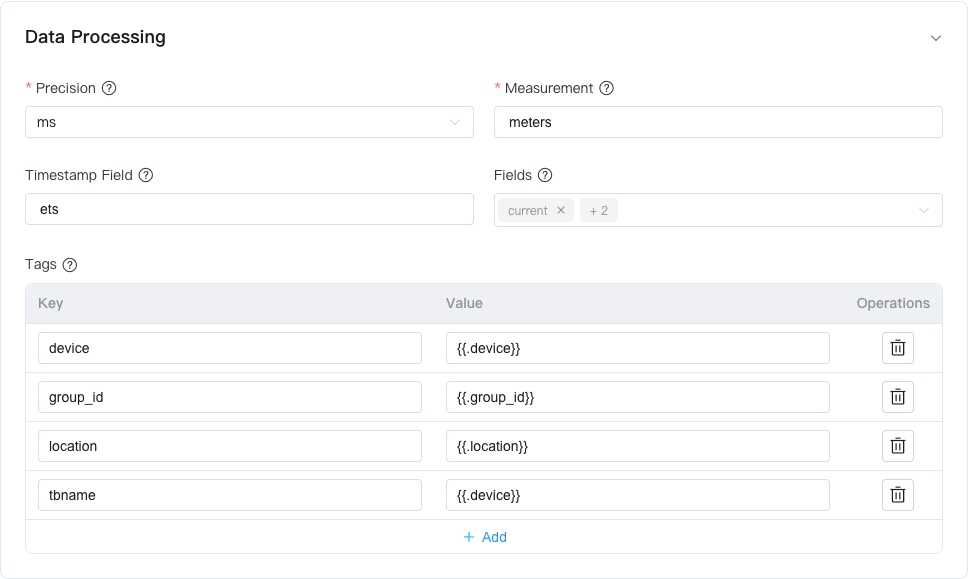Open the Precision dropdown showing ms
This screenshot has height=579, width=968.
click(249, 122)
